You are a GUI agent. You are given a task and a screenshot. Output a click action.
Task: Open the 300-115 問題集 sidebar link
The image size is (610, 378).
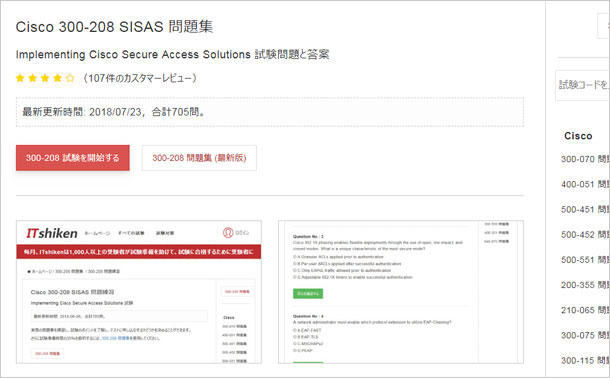point(585,360)
